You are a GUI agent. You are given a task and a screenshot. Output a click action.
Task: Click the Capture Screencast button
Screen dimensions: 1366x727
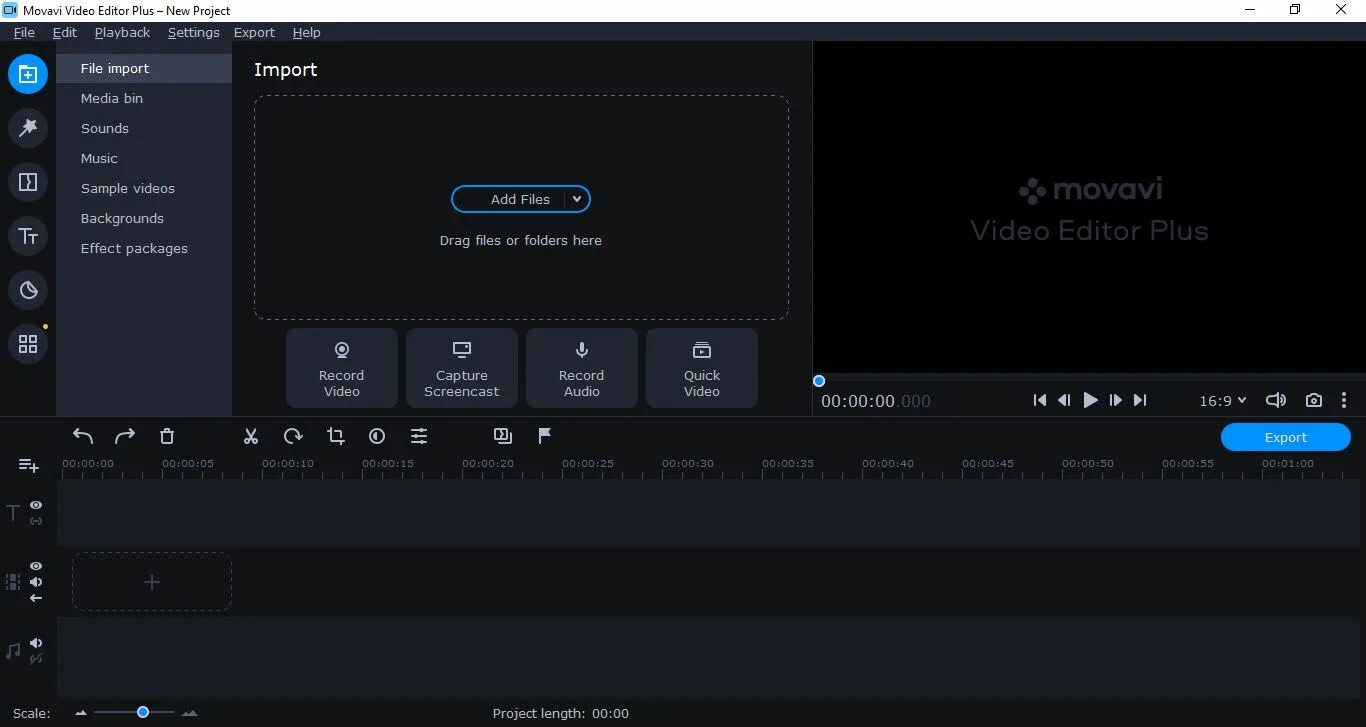pyautogui.click(x=462, y=368)
